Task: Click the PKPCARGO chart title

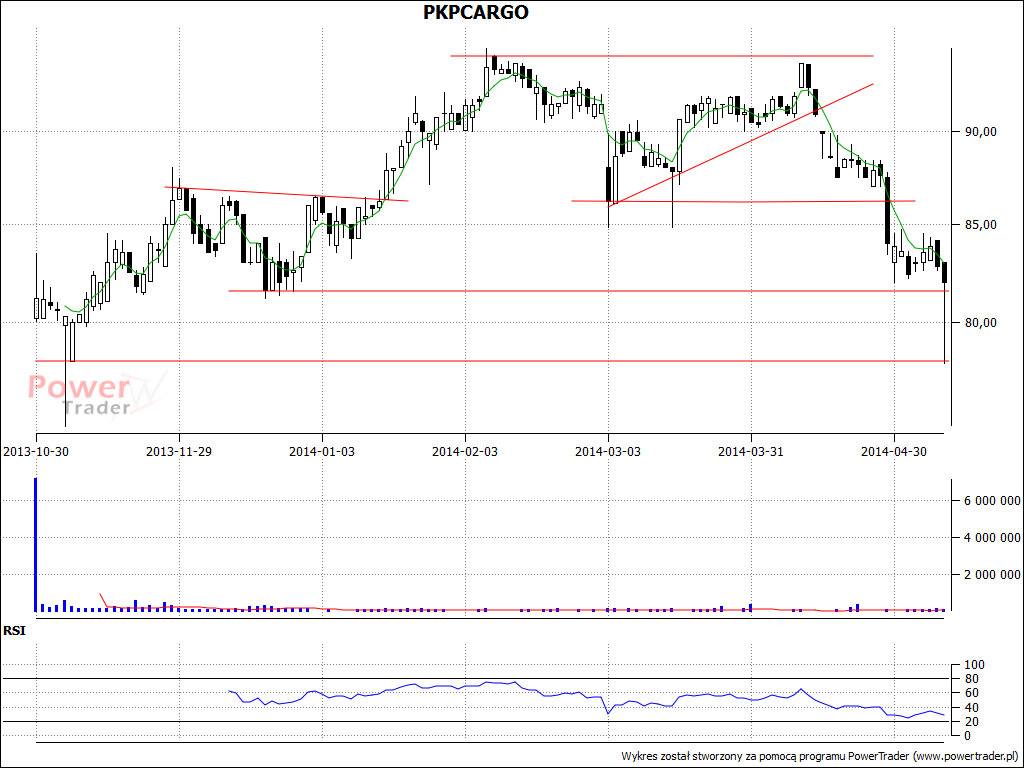Action: (x=476, y=12)
